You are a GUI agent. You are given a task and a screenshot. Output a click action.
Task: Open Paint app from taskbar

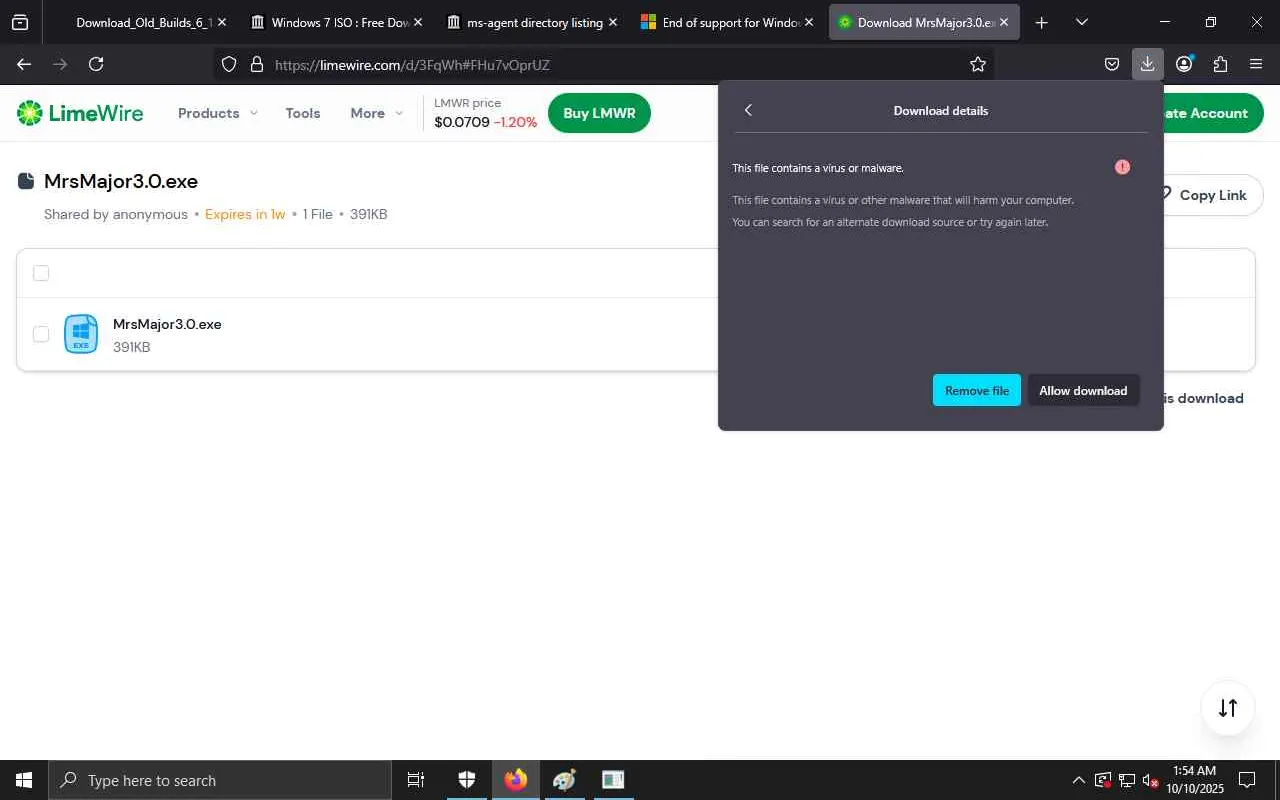[x=564, y=780]
